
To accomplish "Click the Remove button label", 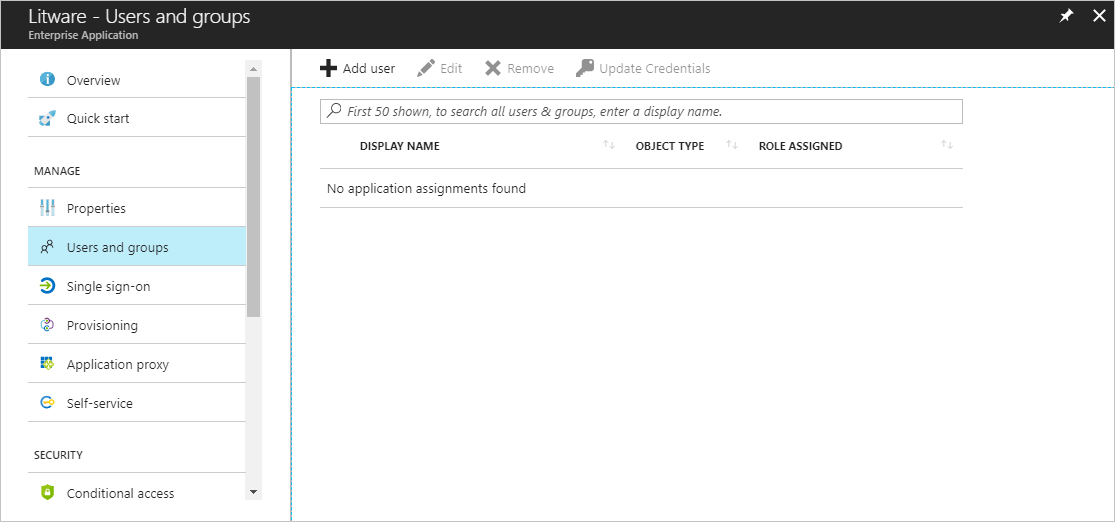I will click(530, 68).
